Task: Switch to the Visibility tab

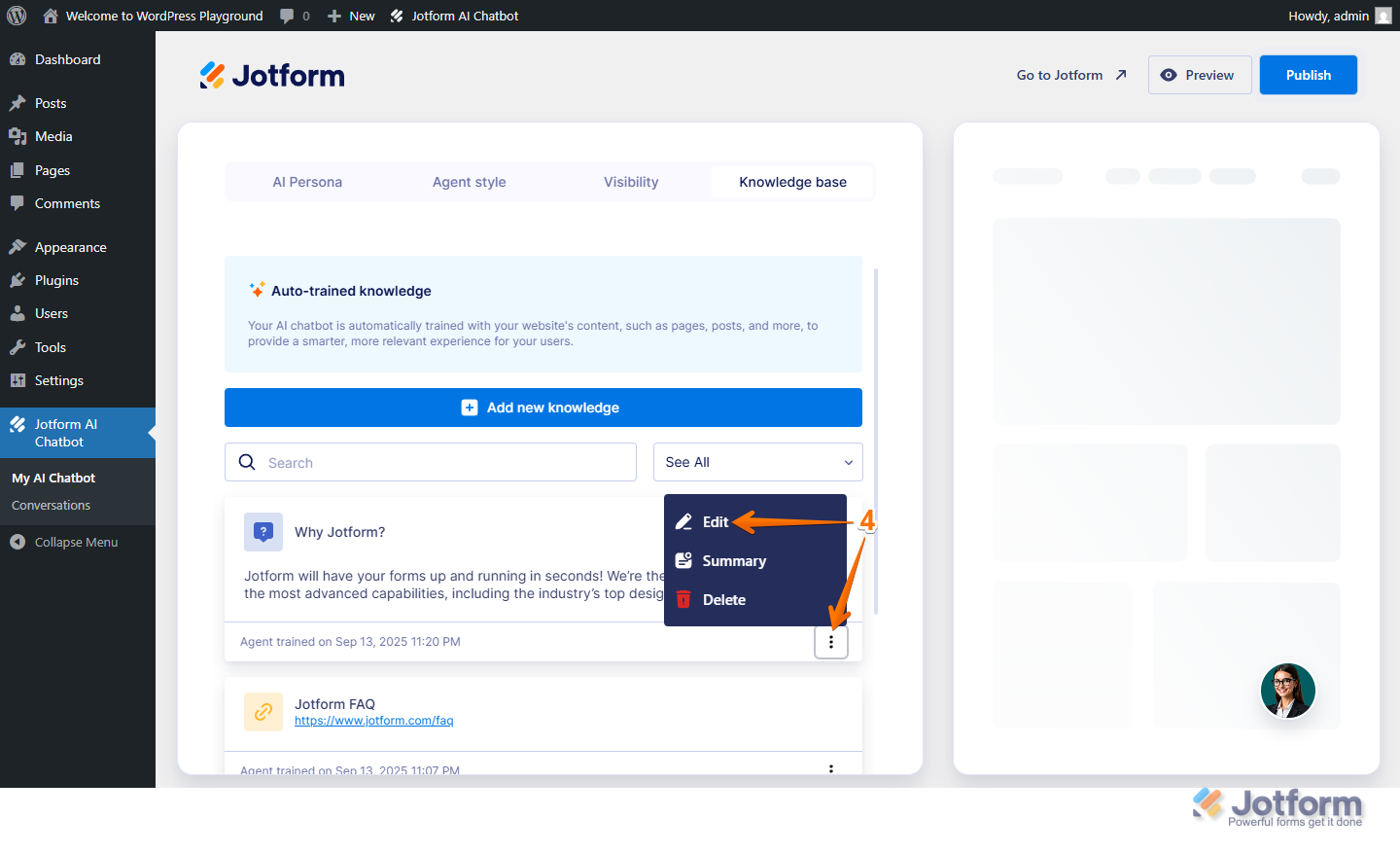Action: coord(631,182)
